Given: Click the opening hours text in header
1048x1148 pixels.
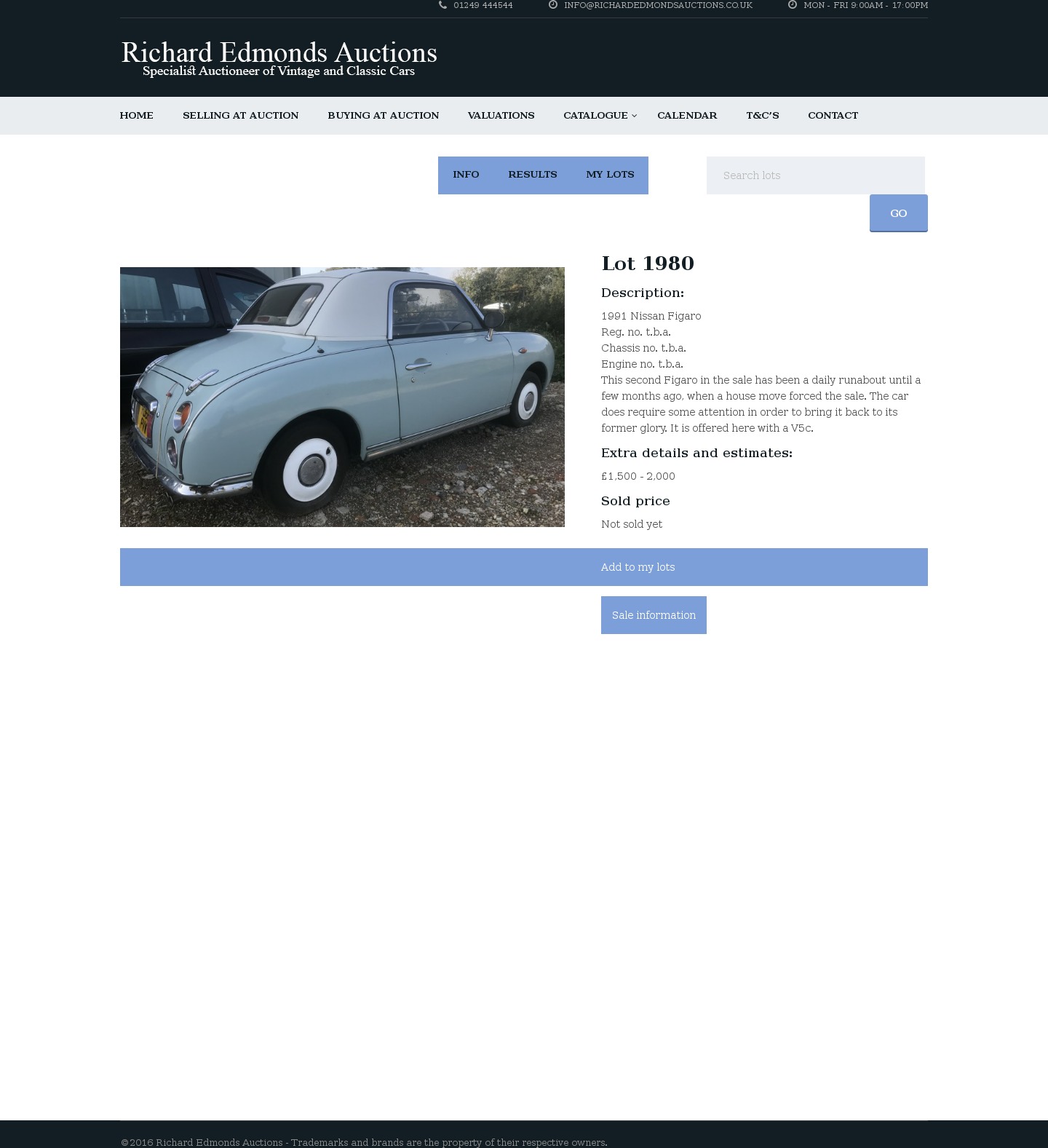Looking at the screenshot, I should [x=865, y=5].
